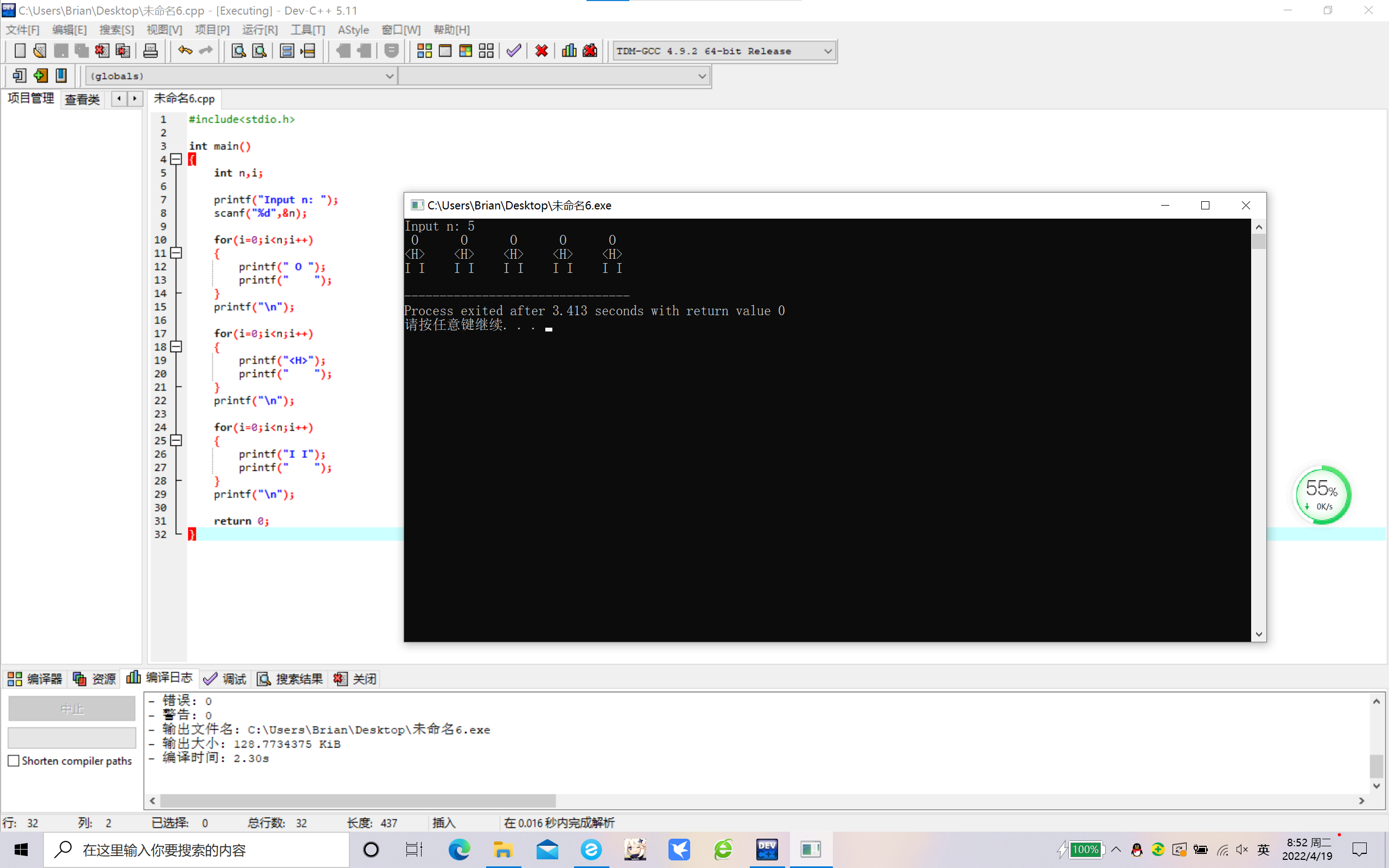Click the Compile & Run icon
Viewport: 1389px width, 868px height.
466,51
